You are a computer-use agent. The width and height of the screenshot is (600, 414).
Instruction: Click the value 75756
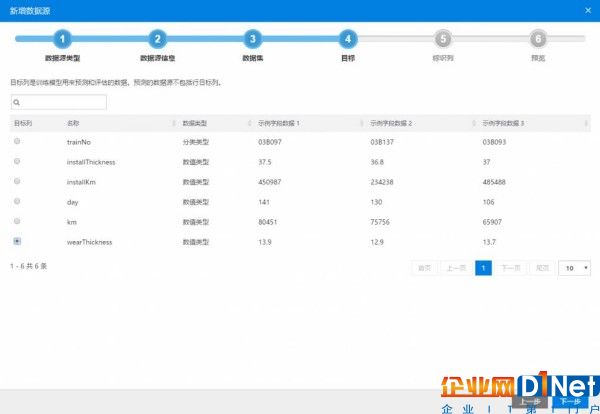pyautogui.click(x=380, y=222)
